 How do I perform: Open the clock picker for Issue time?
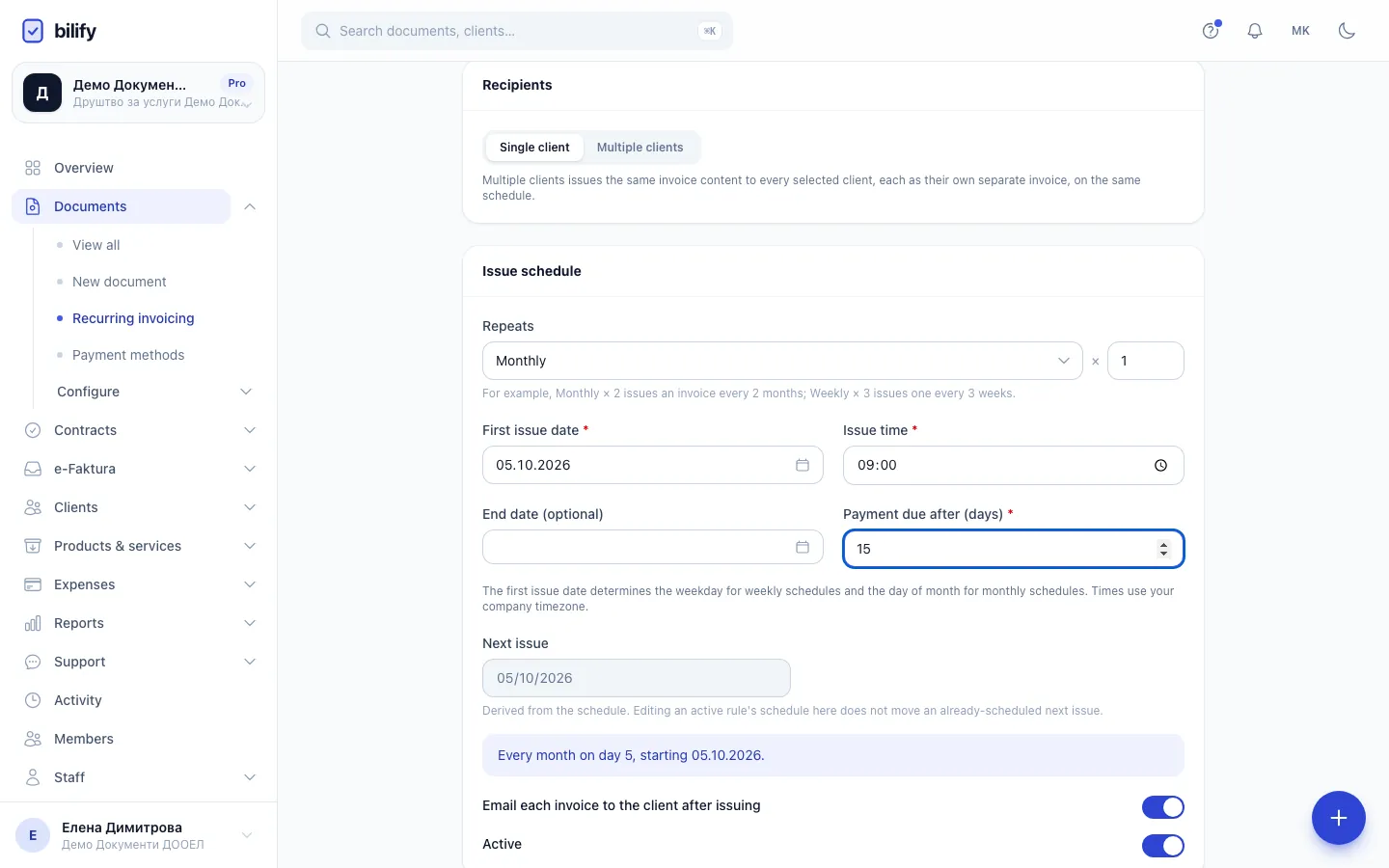point(1161,465)
